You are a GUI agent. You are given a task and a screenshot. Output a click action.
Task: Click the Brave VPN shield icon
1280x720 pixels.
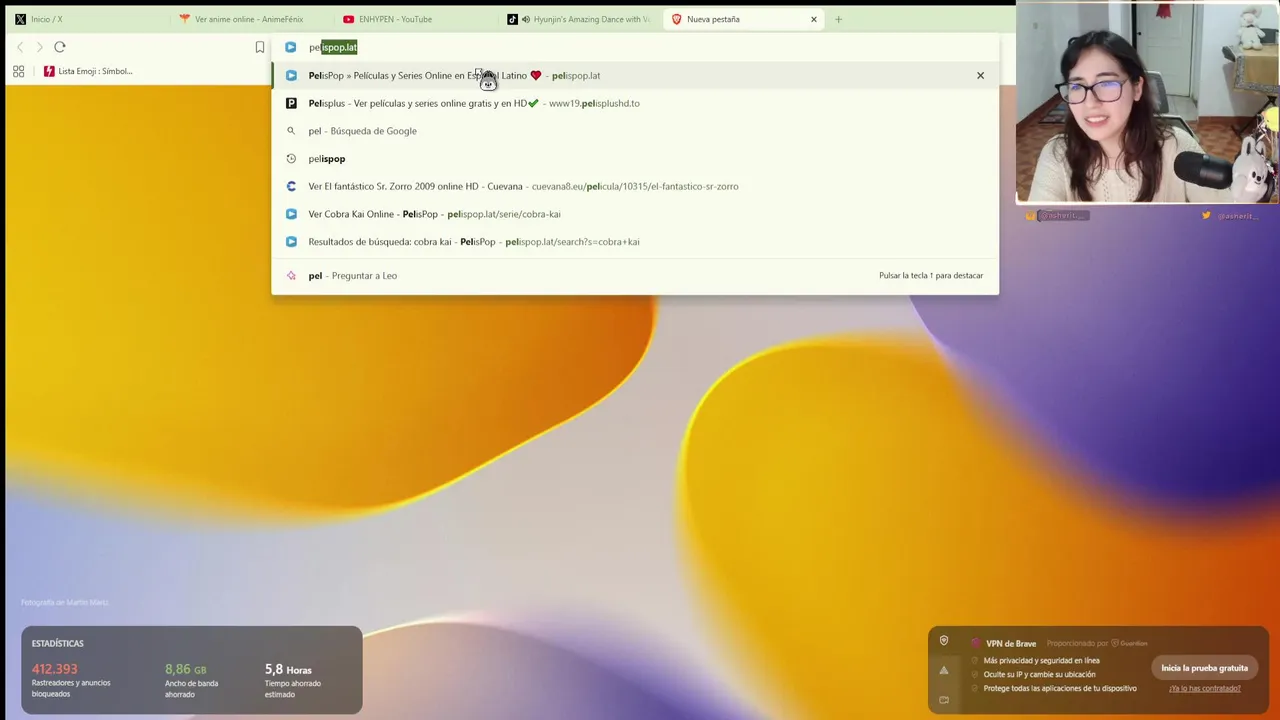pos(943,641)
